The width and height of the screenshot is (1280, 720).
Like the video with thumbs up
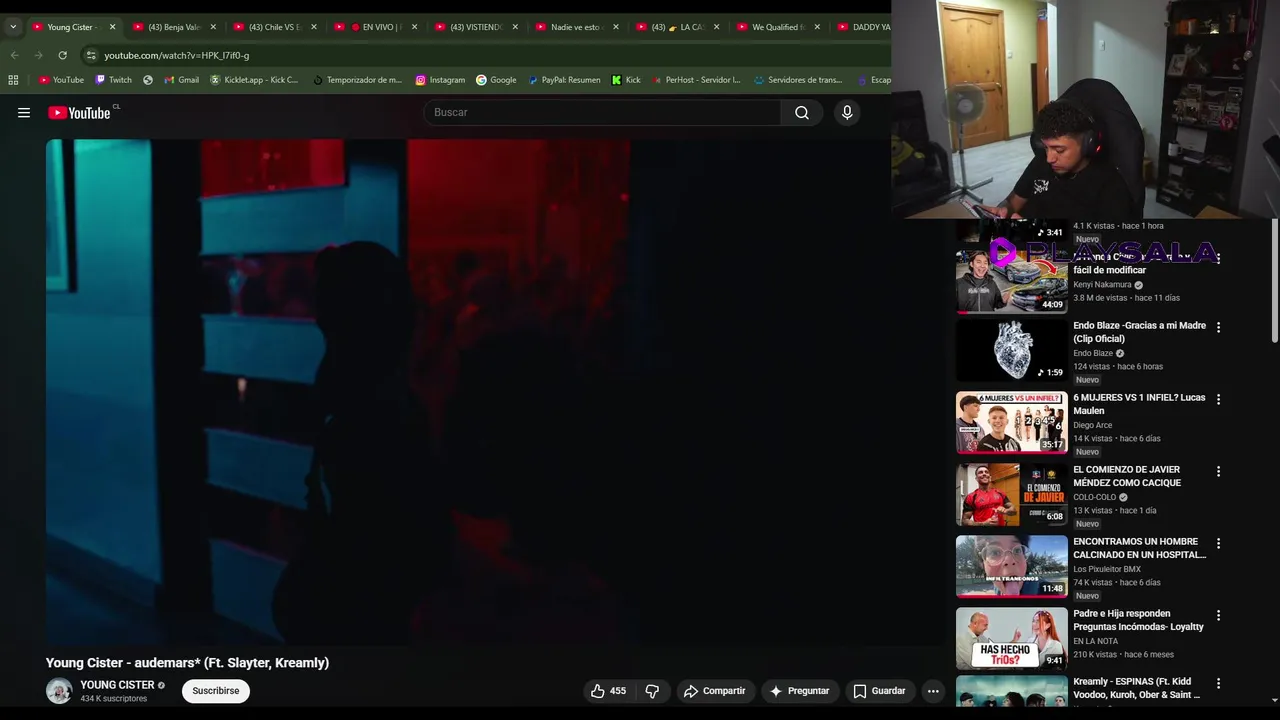click(608, 691)
